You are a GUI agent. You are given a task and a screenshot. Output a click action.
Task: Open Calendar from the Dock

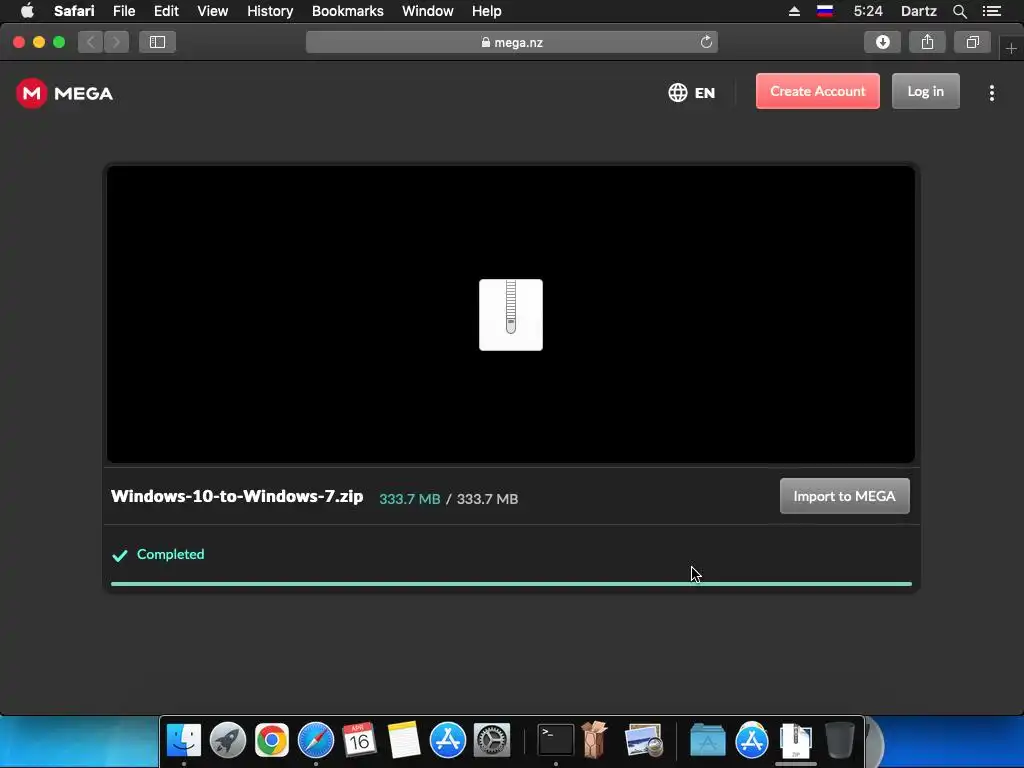tap(359, 740)
